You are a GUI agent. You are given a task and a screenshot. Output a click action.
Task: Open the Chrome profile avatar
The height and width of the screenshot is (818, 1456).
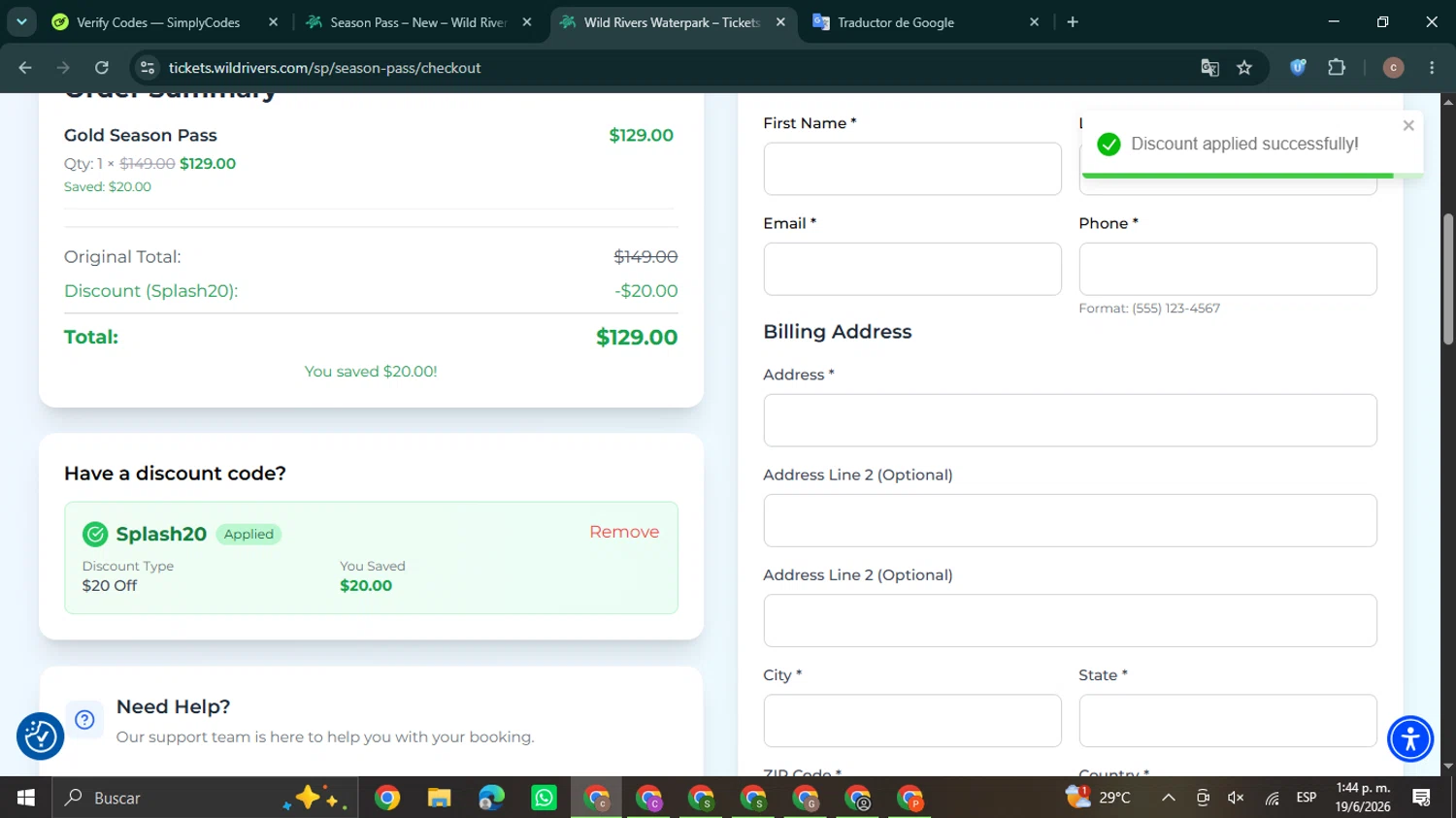(1393, 68)
